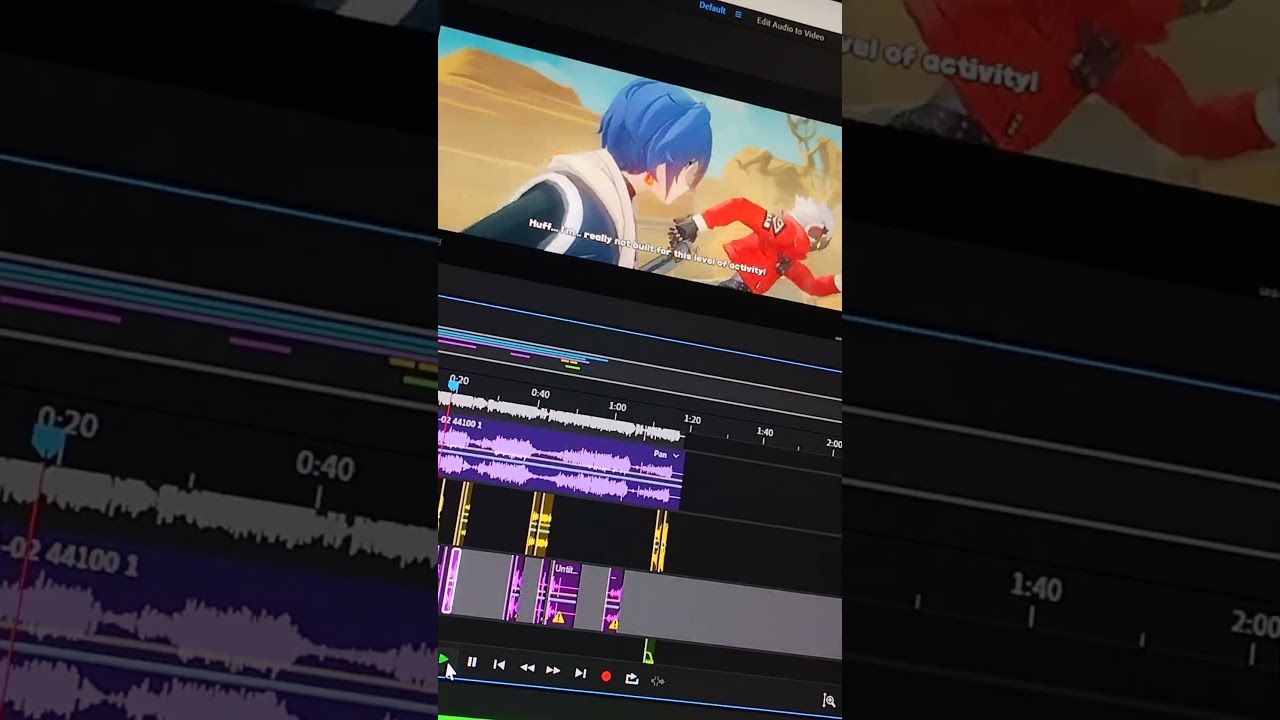Image resolution: width=1280 pixels, height=720 pixels.
Task: Select the purple '-02 44100 1' audio clip
Action: [x=560, y=462]
